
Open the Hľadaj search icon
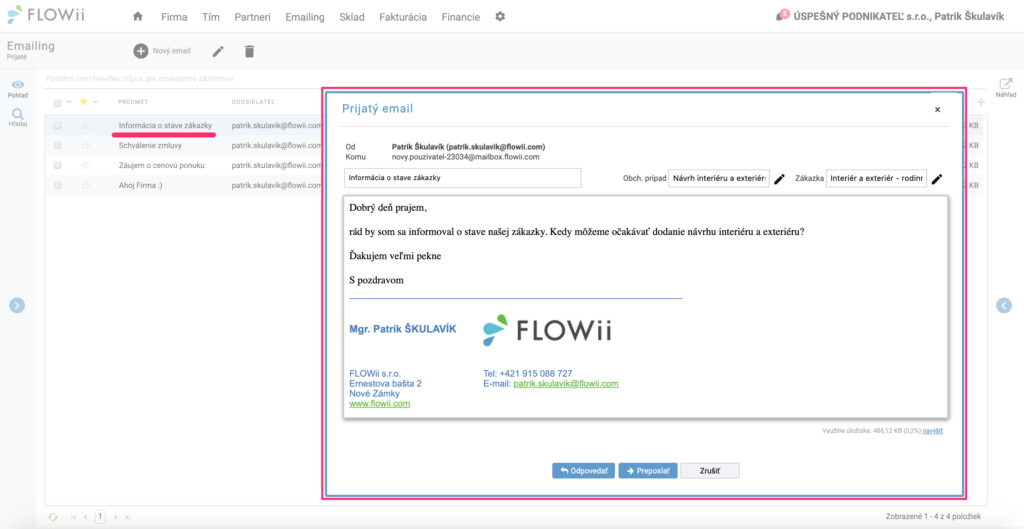click(18, 114)
